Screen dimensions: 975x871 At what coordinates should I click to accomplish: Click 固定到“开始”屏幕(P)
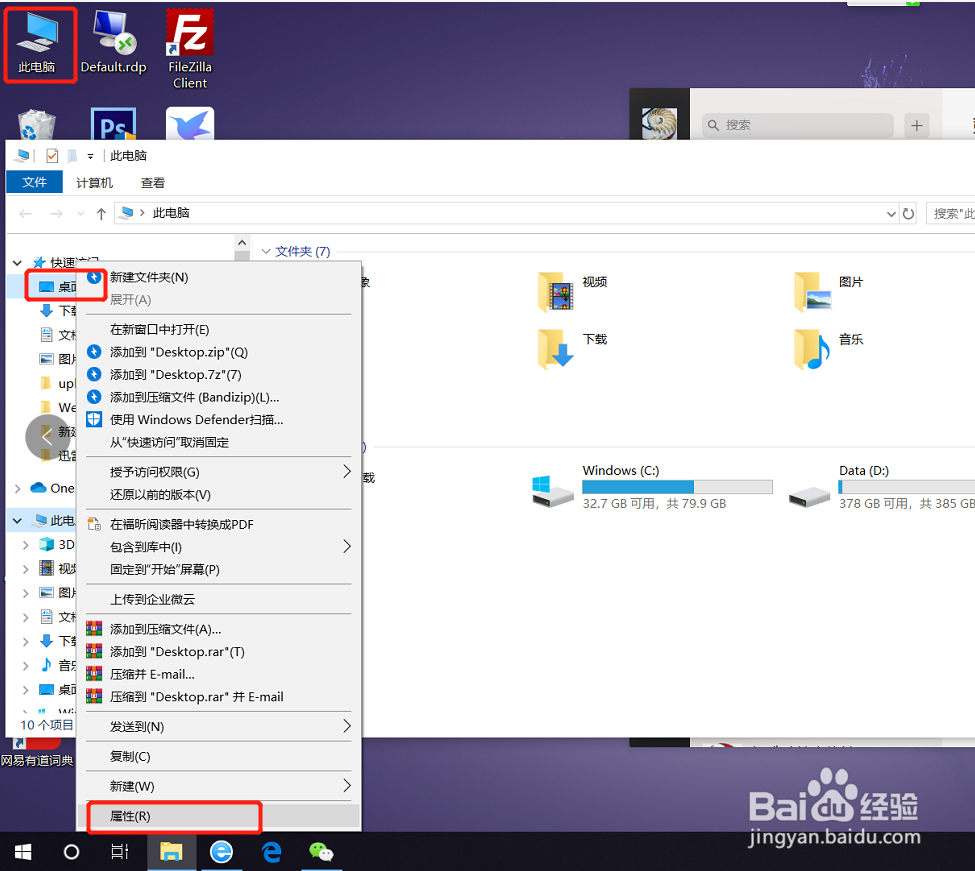[218, 569]
